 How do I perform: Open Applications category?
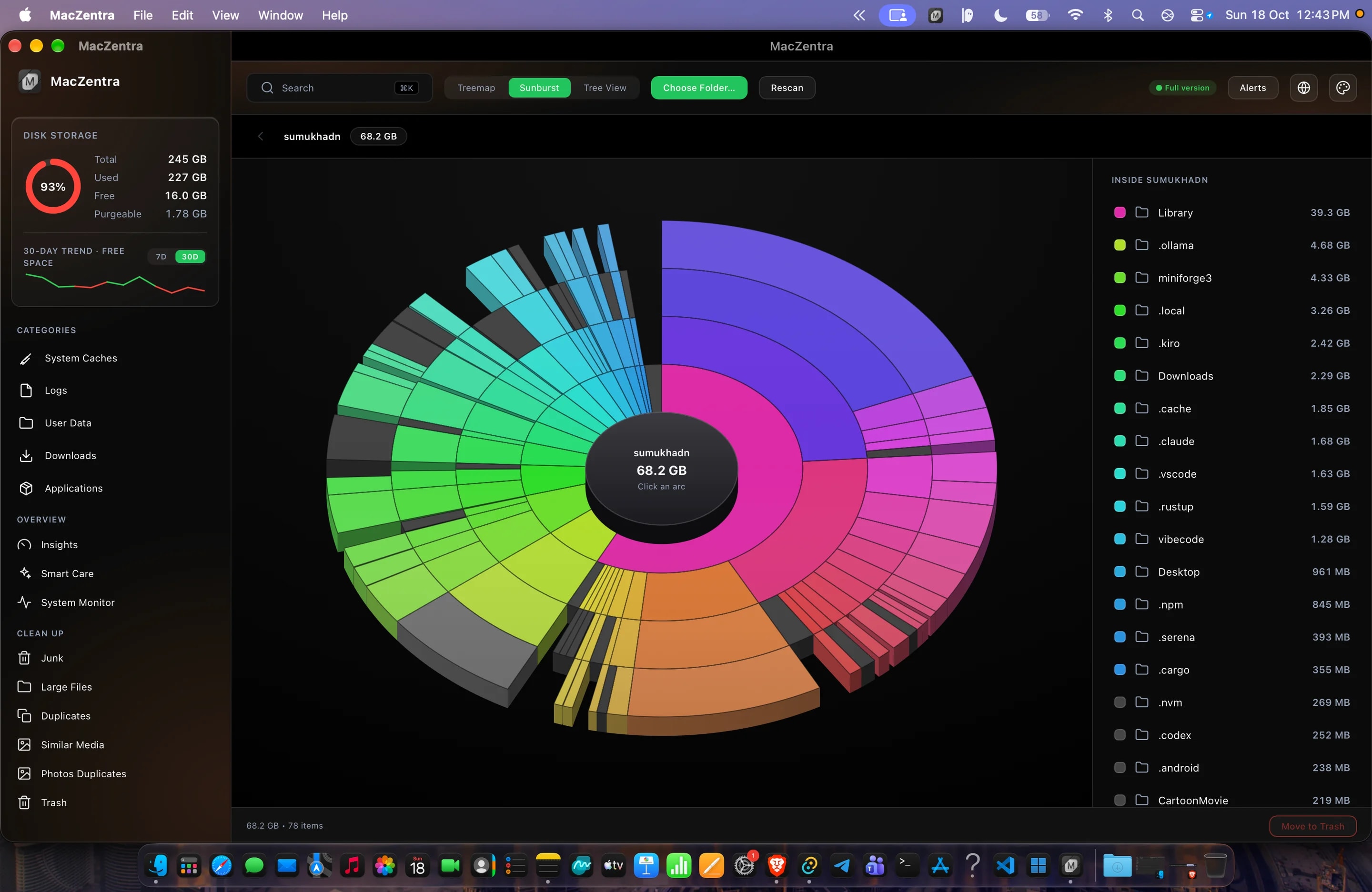point(115,488)
